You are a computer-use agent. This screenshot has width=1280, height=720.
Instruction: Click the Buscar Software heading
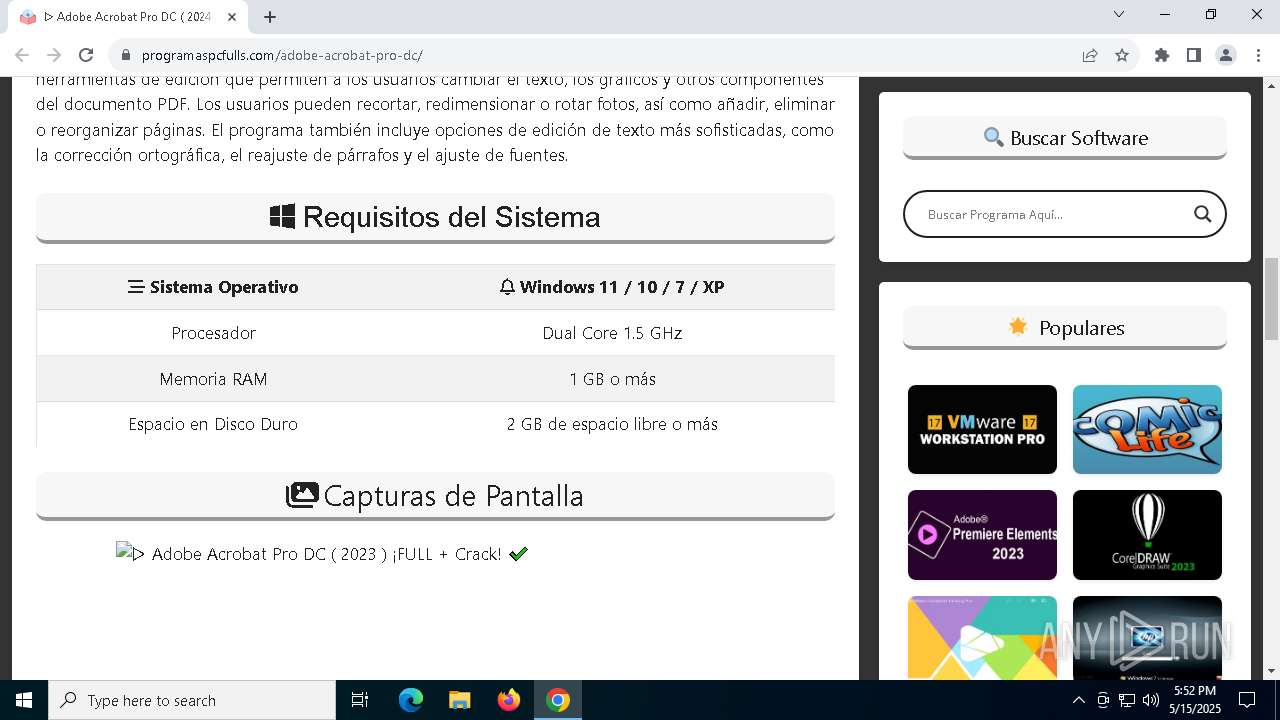tap(1065, 138)
